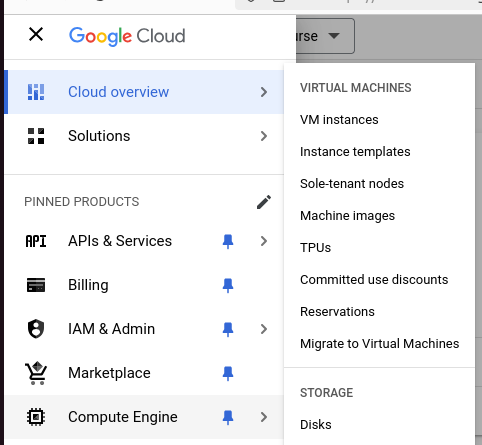482x445 pixels.
Task: Unpin Marketplace from pinned products
Action: (228, 373)
